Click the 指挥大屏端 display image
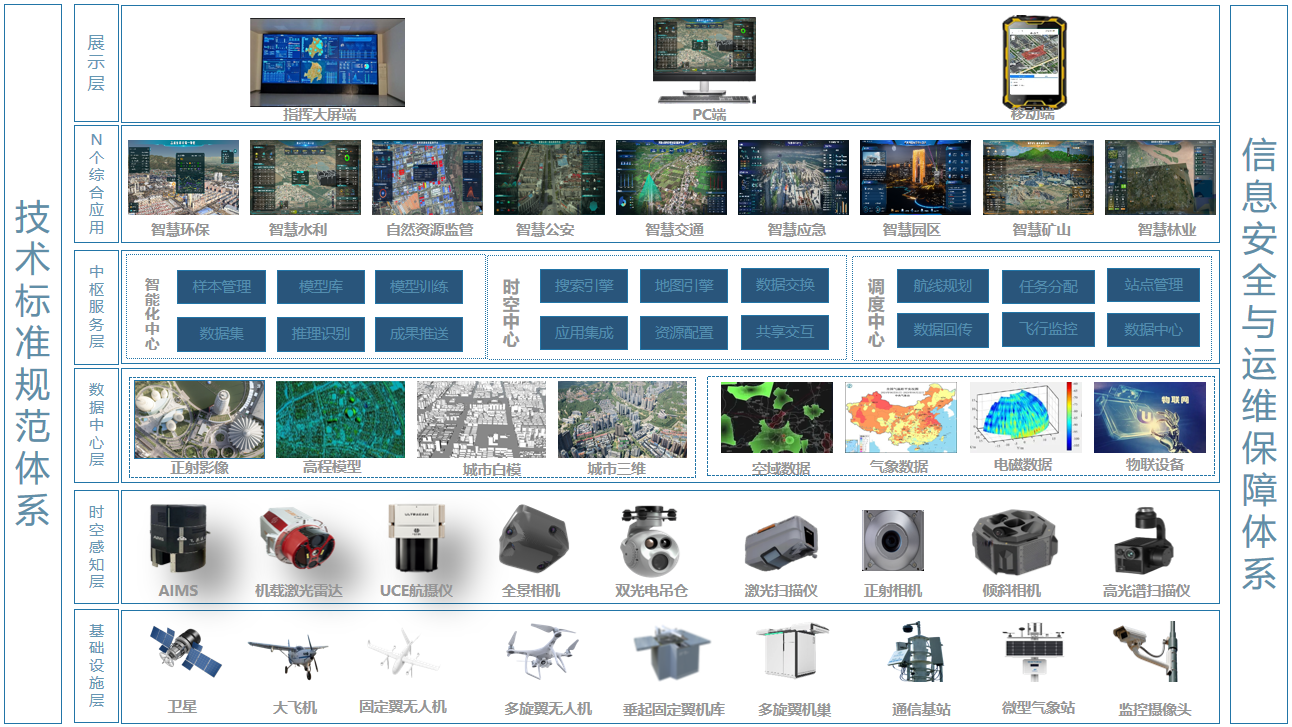The width and height of the screenshot is (1292, 727). (327, 62)
